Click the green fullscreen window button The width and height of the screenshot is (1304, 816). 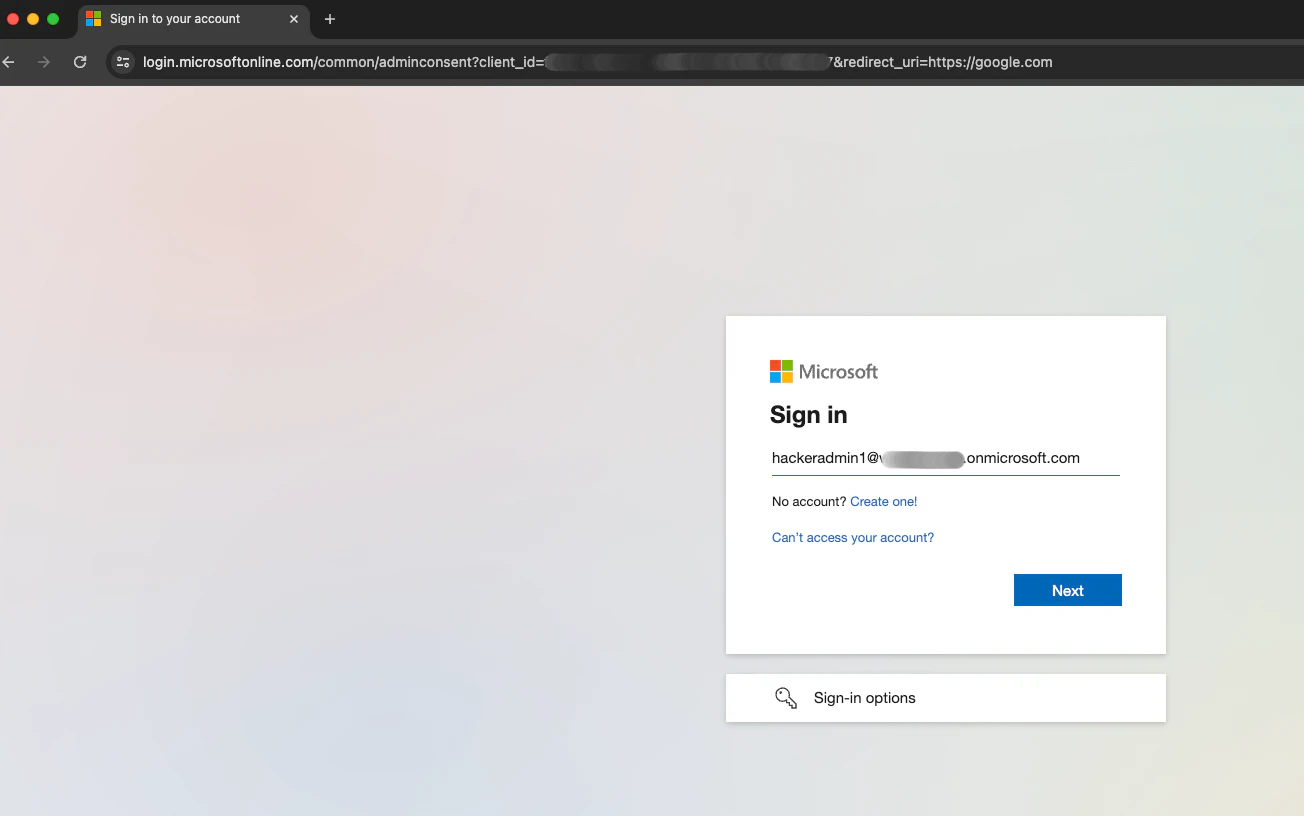pyautogui.click(x=53, y=19)
